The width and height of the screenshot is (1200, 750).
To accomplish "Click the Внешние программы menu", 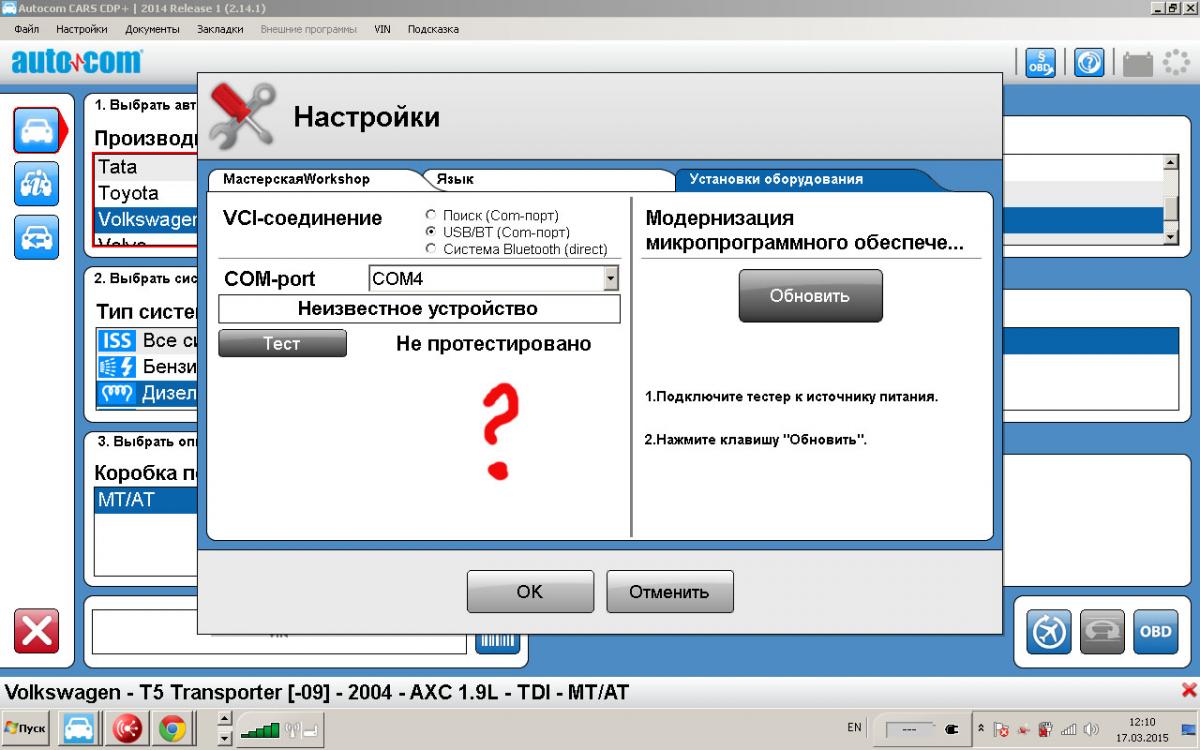I will (x=308, y=29).
